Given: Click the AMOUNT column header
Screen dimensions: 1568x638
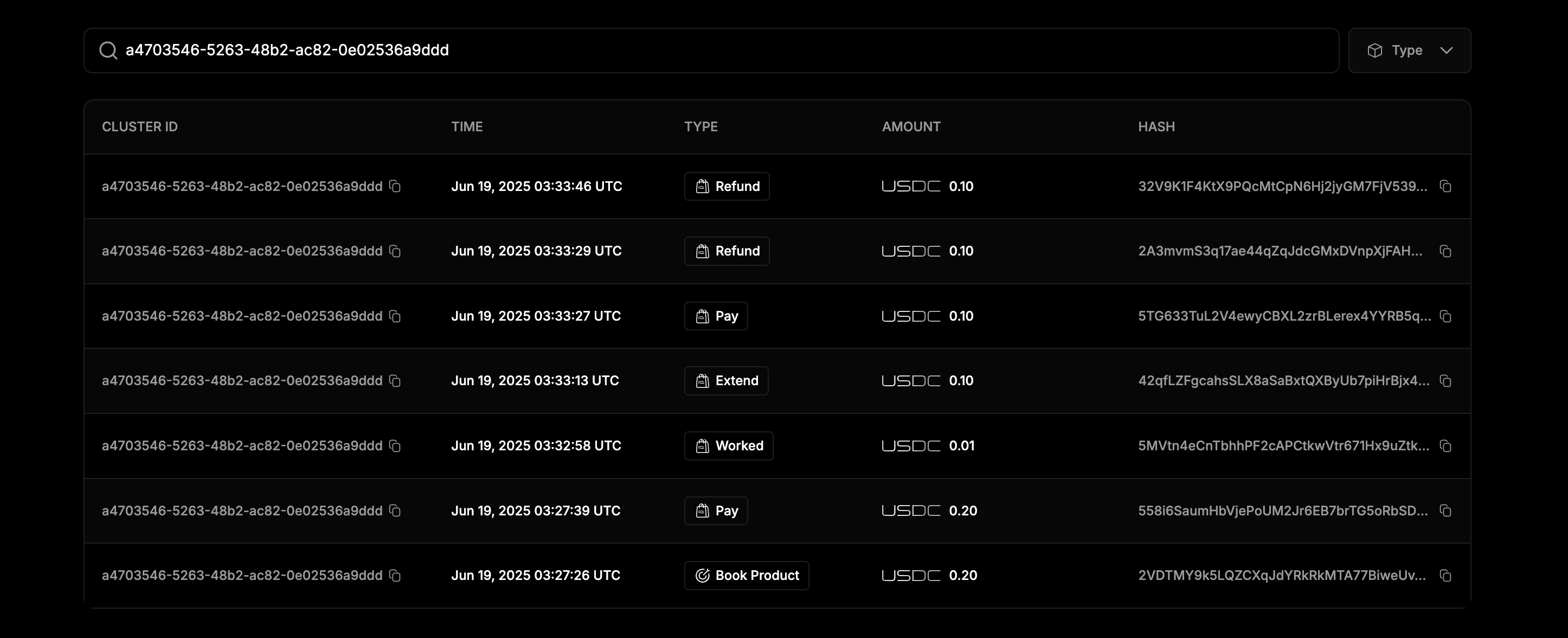Looking at the screenshot, I should click(x=911, y=126).
